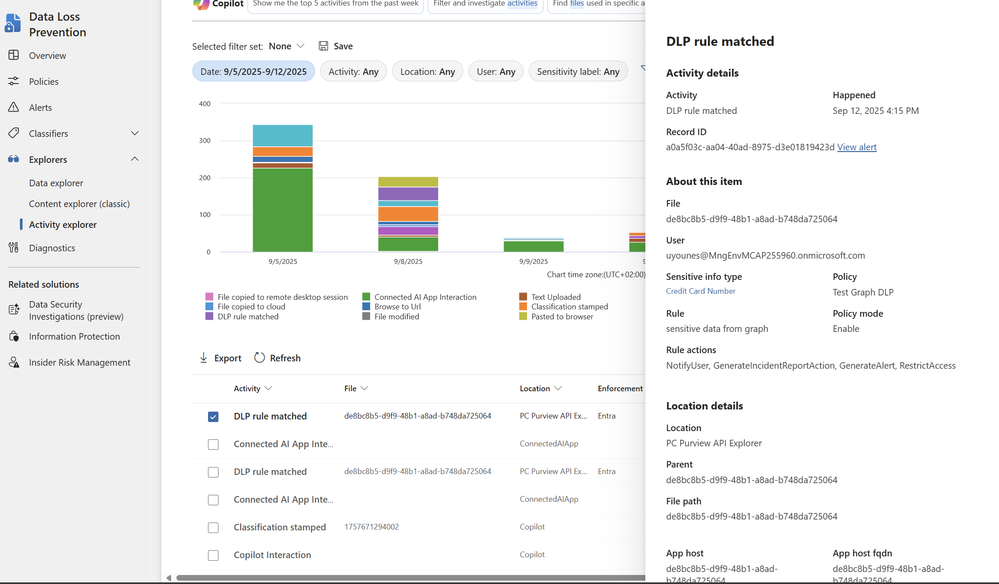Click the Refresh circular arrow icon

click(x=259, y=357)
